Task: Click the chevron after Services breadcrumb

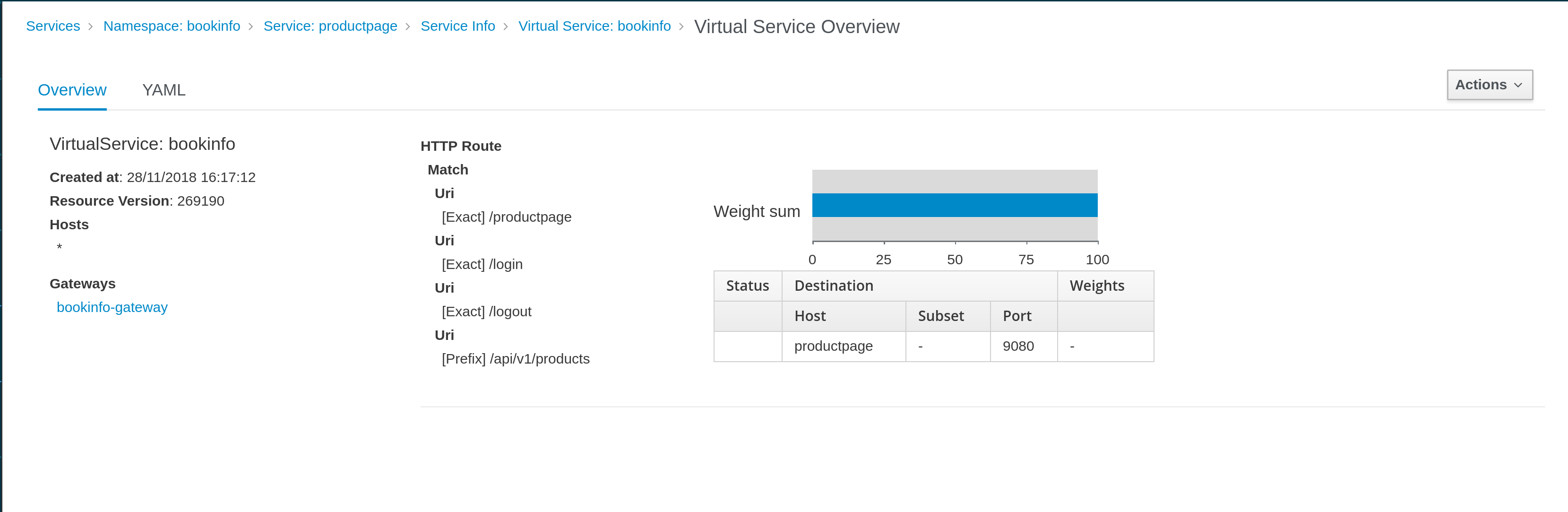Action: pos(91,27)
